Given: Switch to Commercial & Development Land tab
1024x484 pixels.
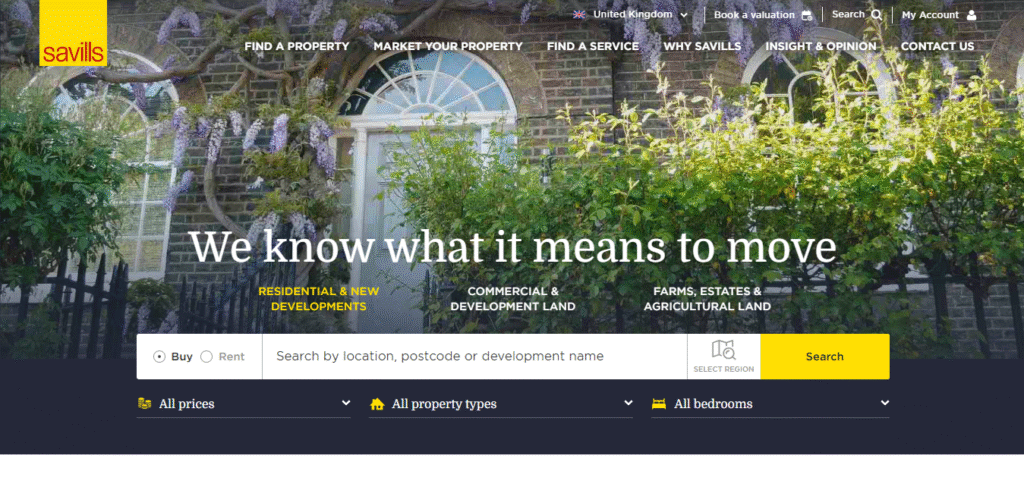Looking at the screenshot, I should click(513, 298).
